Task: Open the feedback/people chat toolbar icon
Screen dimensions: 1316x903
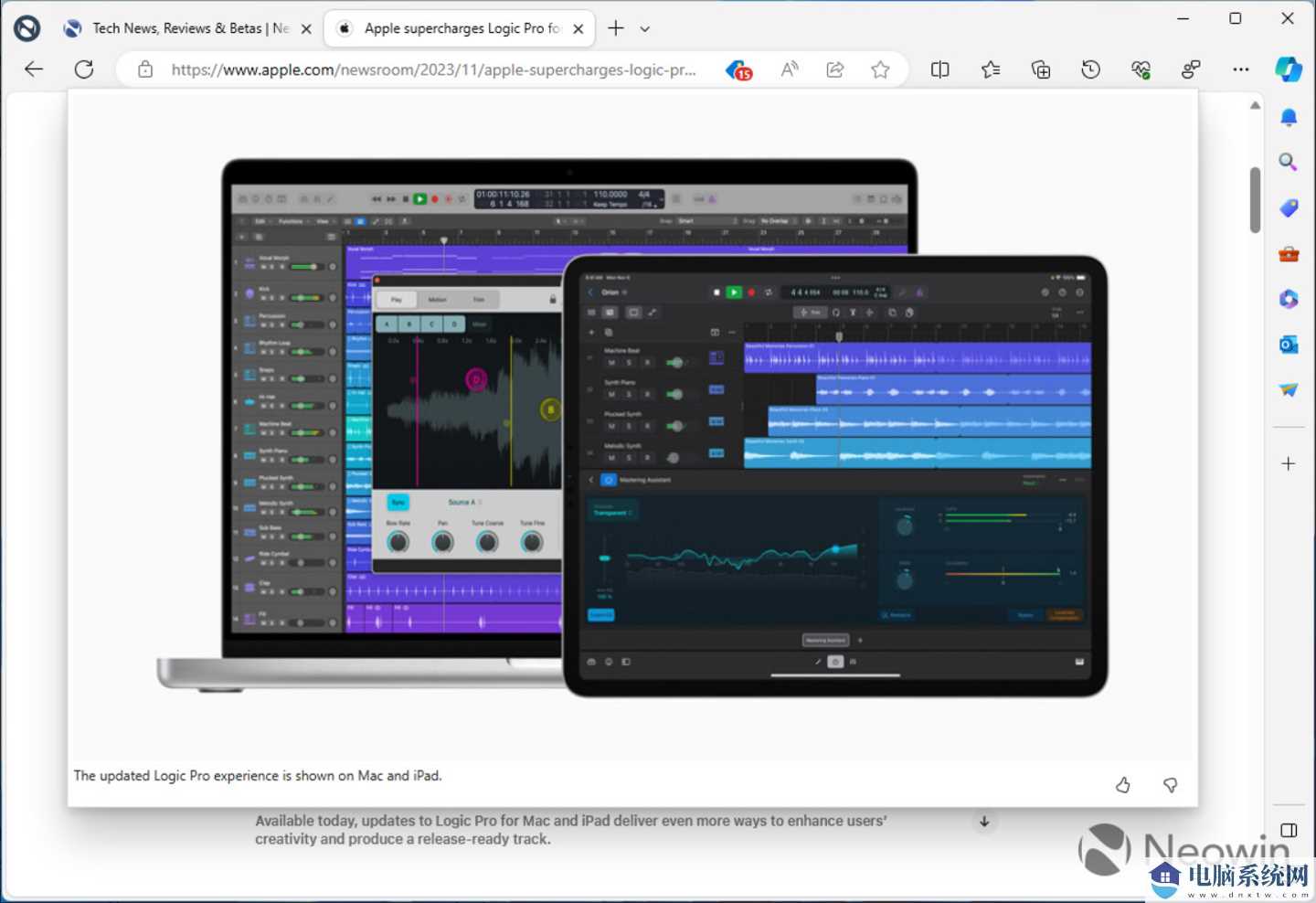Action: point(1191,69)
